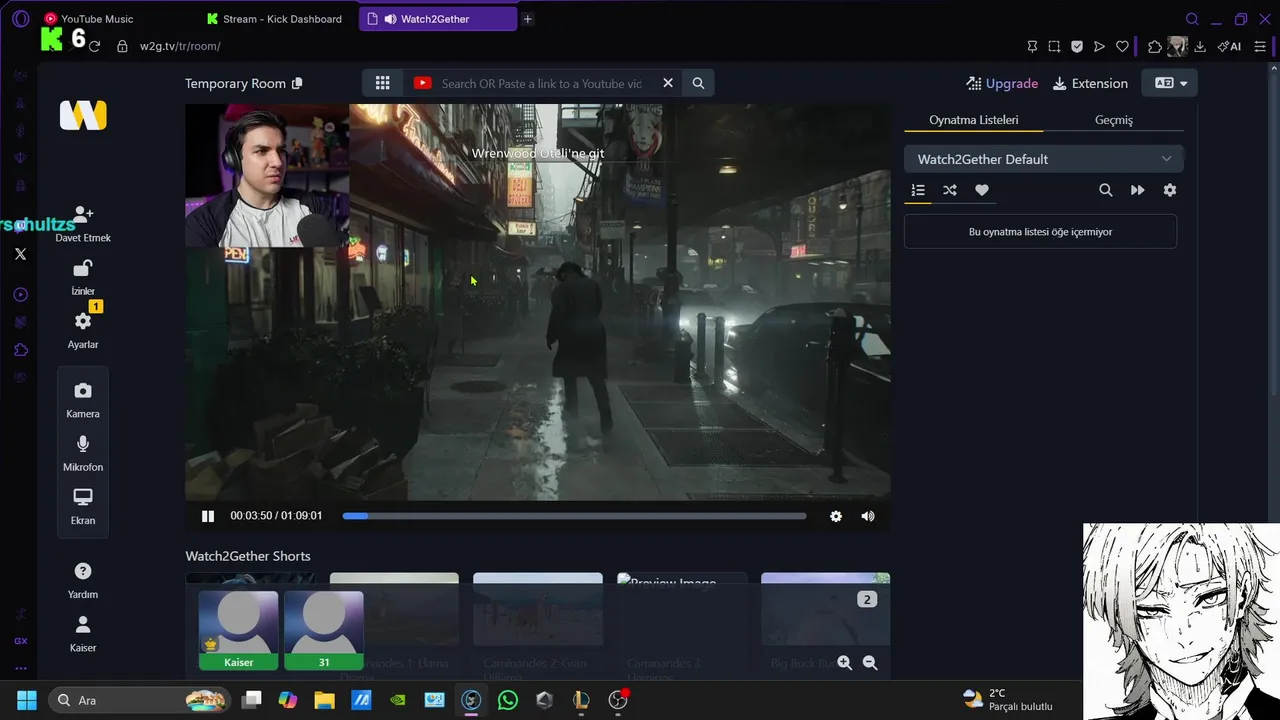1280x720 pixels.
Task: Open the browser extensions puzzle icon
Action: click(x=1155, y=46)
